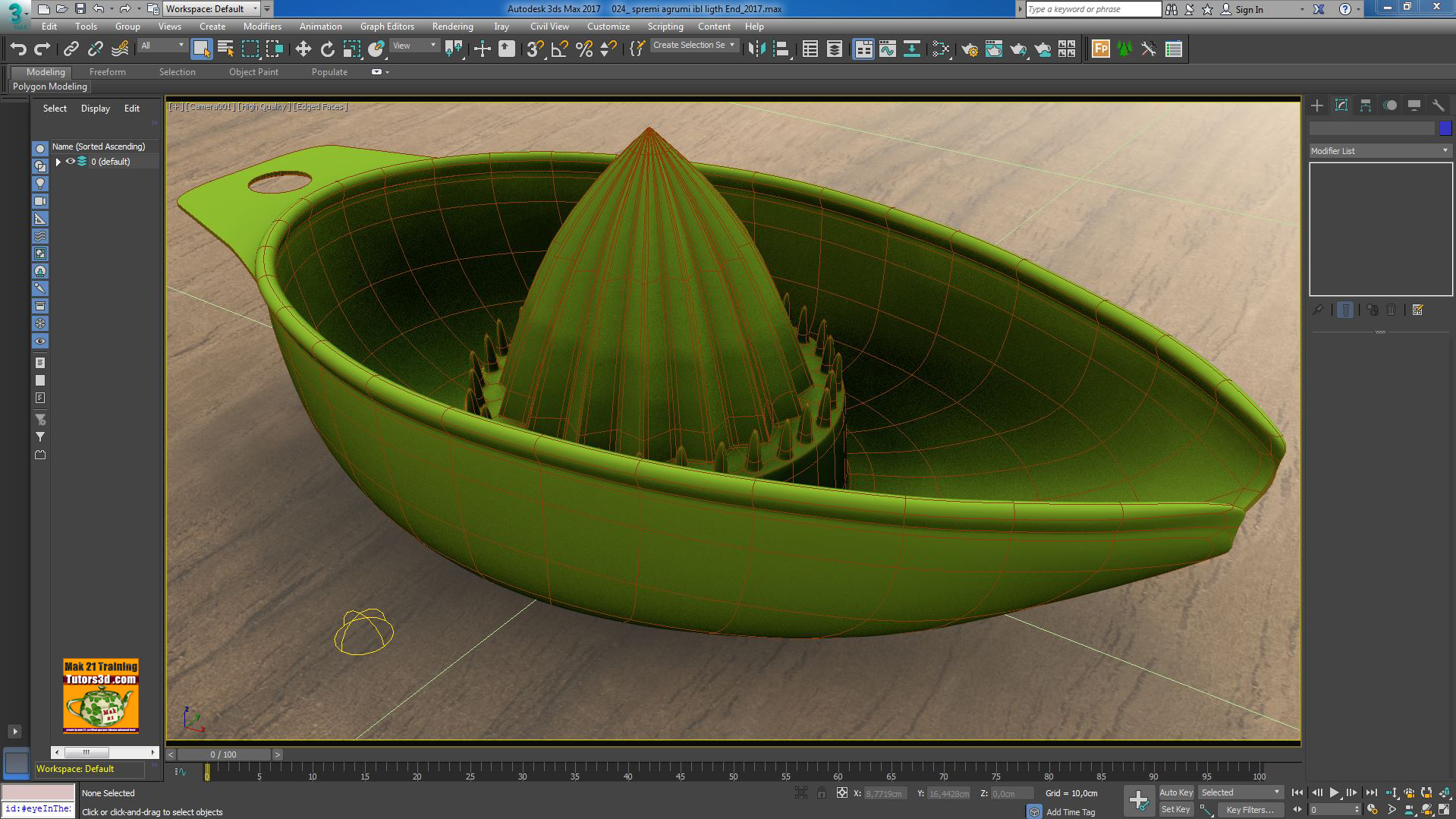Open Render Setup from the toolbar
The image size is (1456, 819).
click(970, 48)
